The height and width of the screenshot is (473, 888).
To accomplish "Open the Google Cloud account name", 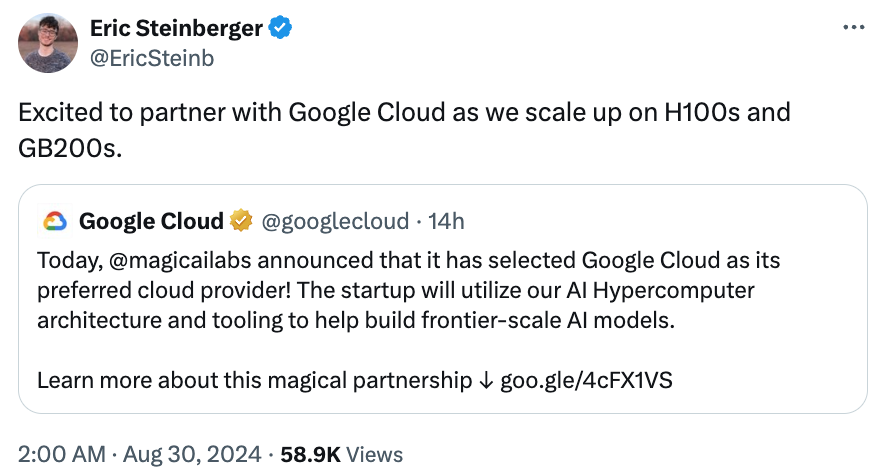I will 150,220.
